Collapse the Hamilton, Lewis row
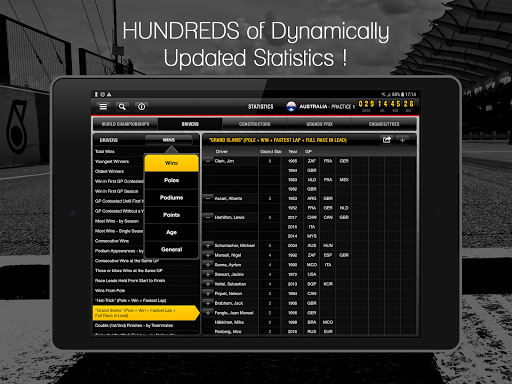This screenshot has height=384, width=512. [x=208, y=217]
